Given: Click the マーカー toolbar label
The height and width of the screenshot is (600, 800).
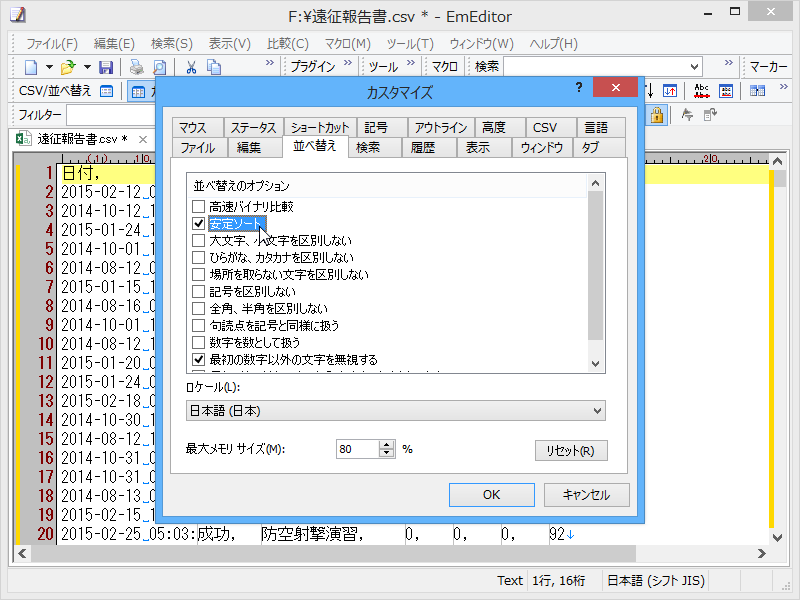Looking at the screenshot, I should coord(768,67).
